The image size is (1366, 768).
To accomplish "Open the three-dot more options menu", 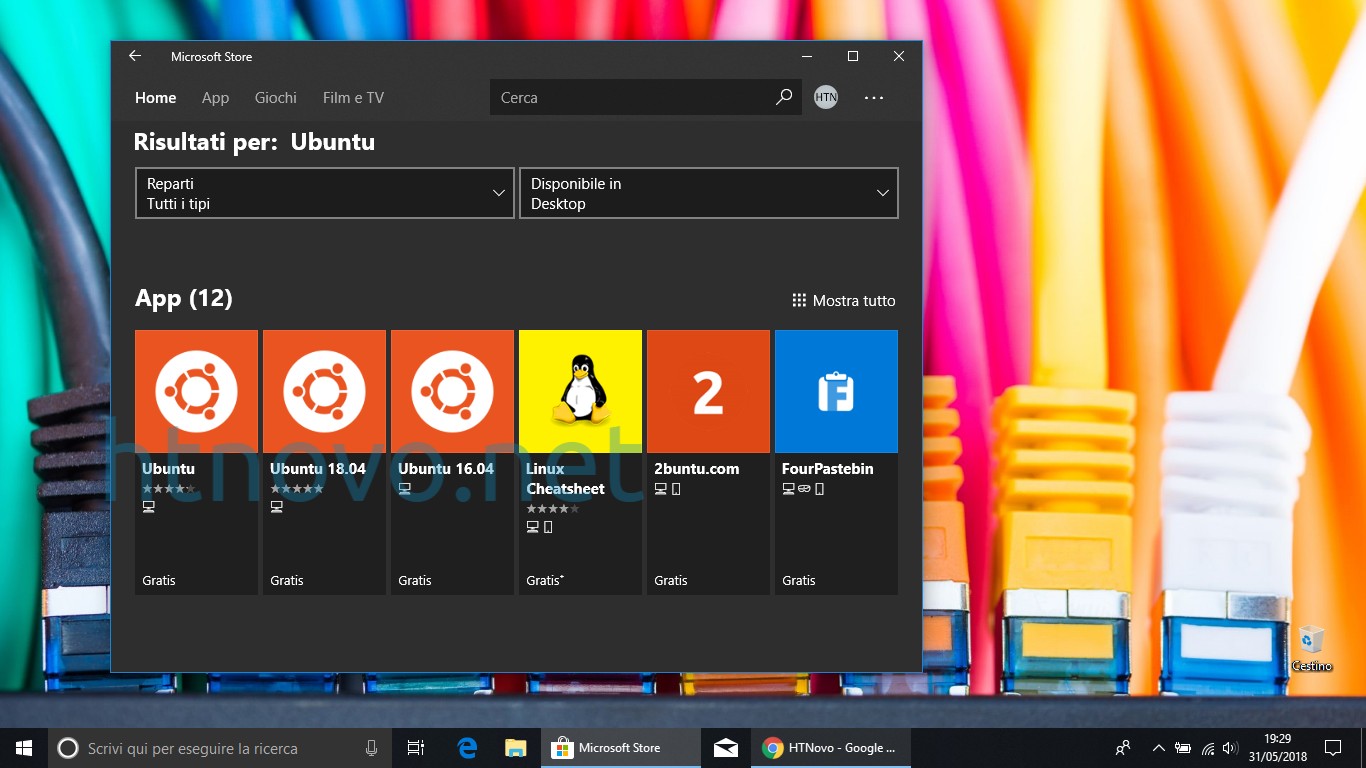I will click(874, 98).
